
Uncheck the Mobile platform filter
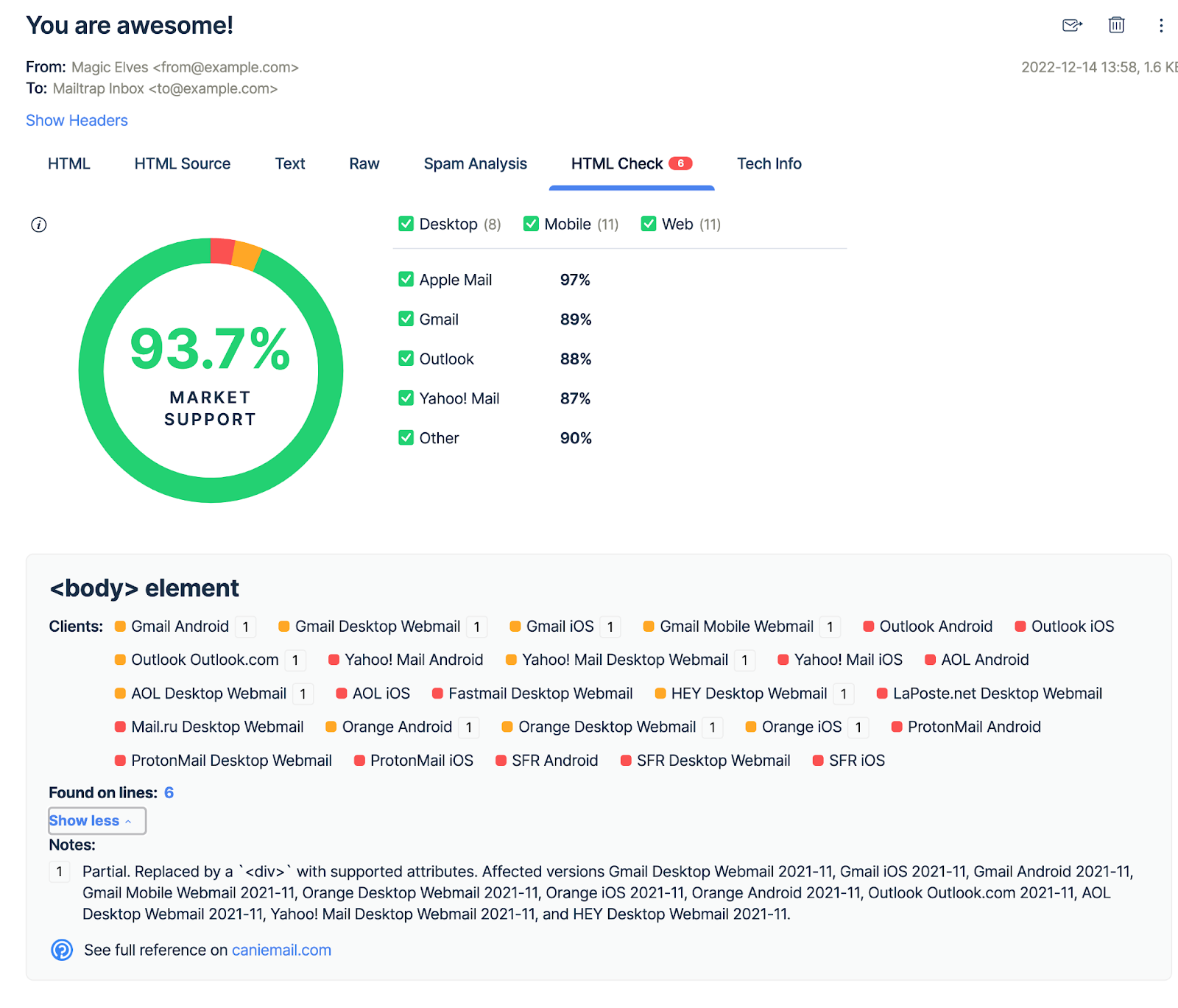click(x=531, y=224)
